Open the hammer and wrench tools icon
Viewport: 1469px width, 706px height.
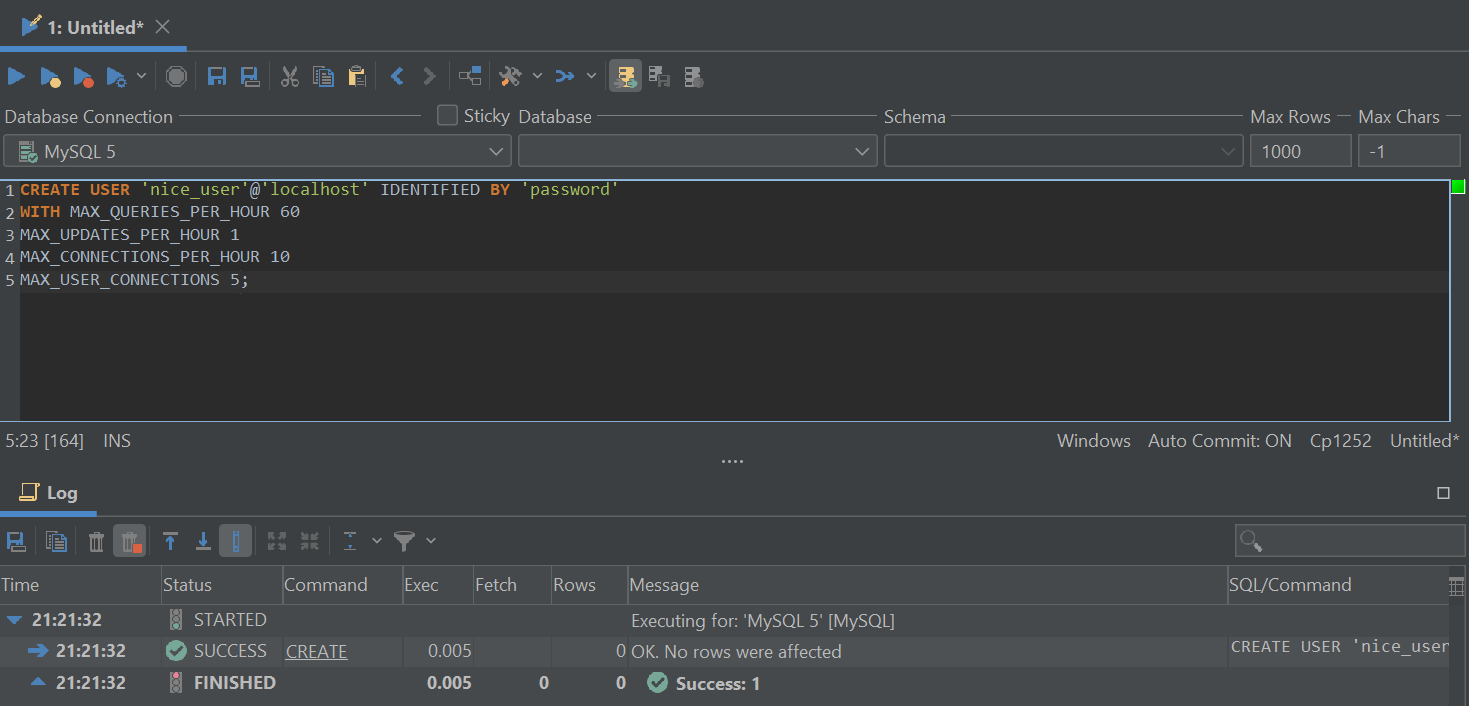point(510,76)
